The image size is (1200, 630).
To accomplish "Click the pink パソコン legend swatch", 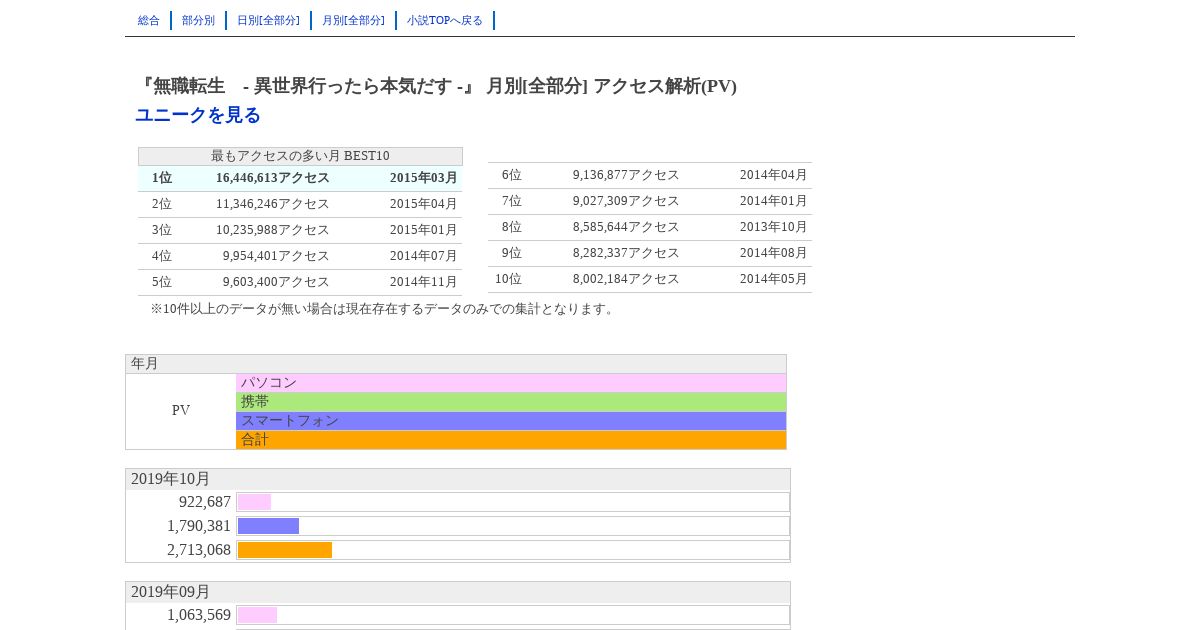I will pos(511,383).
